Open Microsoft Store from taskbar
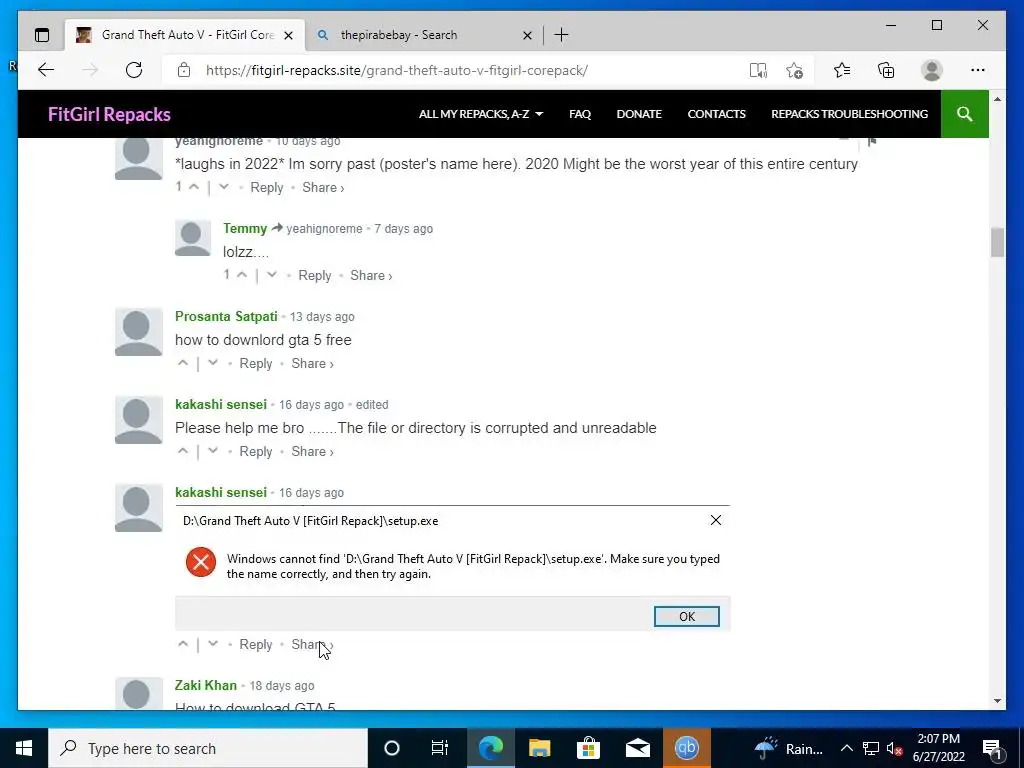 point(588,748)
